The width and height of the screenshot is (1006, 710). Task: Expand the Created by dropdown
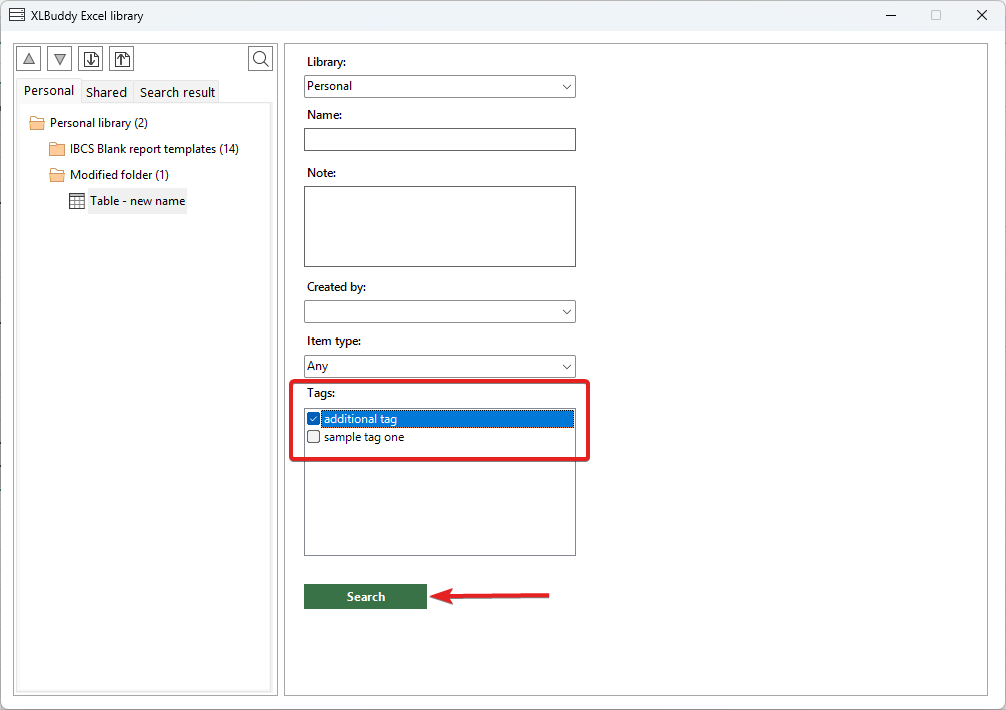[440, 312]
